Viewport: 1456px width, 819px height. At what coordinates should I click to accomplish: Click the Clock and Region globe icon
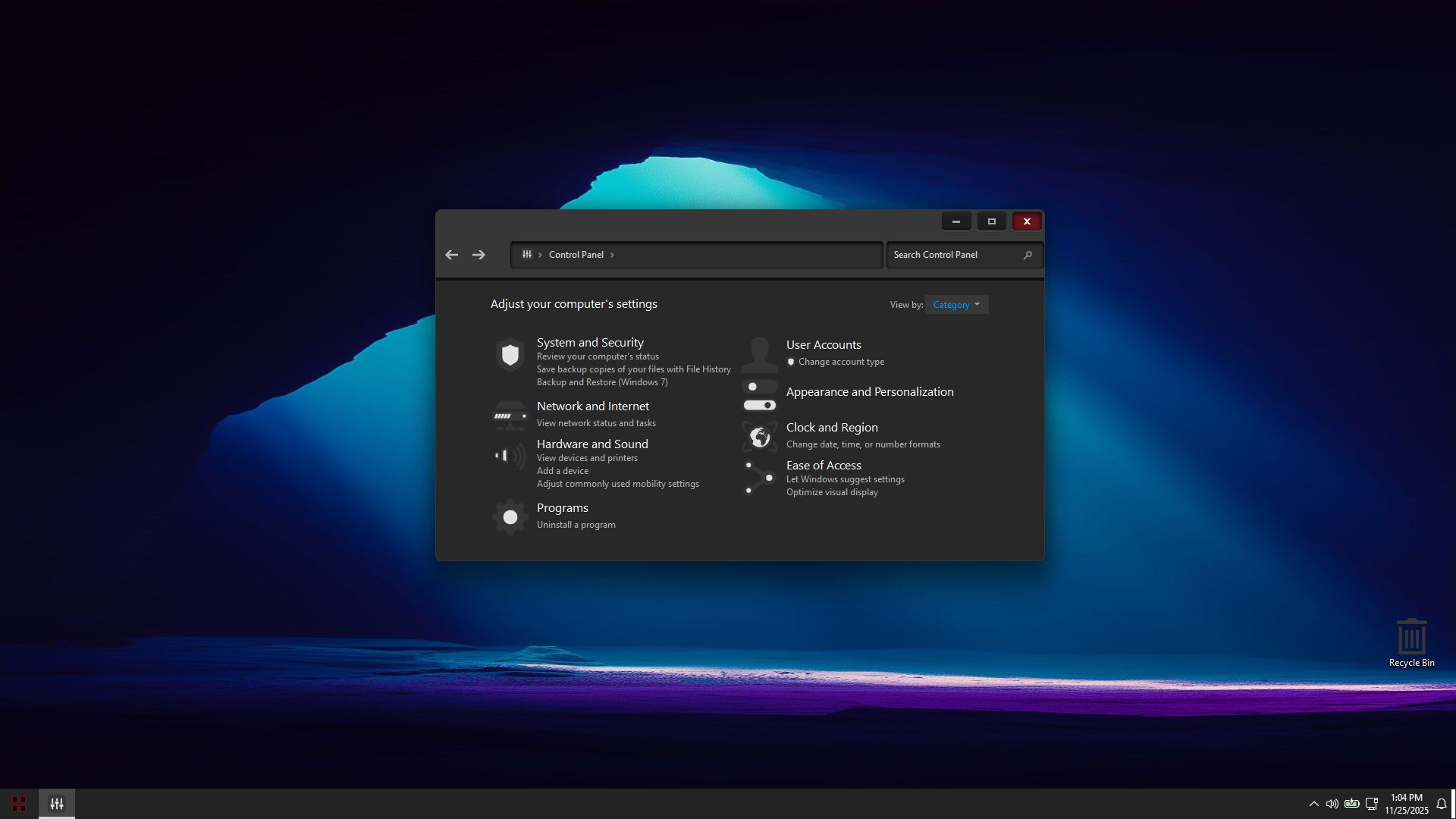759,437
